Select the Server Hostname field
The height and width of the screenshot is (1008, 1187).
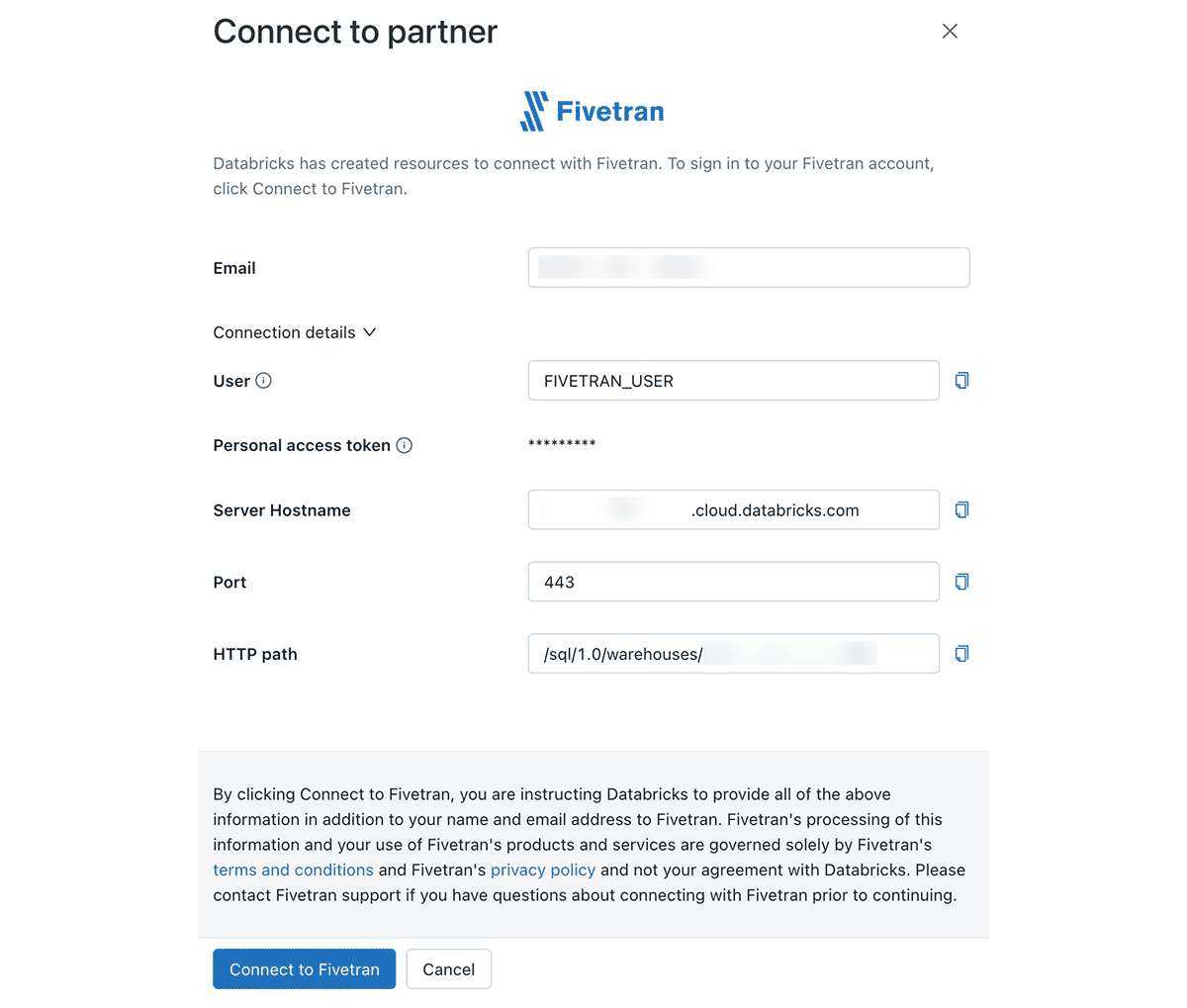[x=733, y=510]
